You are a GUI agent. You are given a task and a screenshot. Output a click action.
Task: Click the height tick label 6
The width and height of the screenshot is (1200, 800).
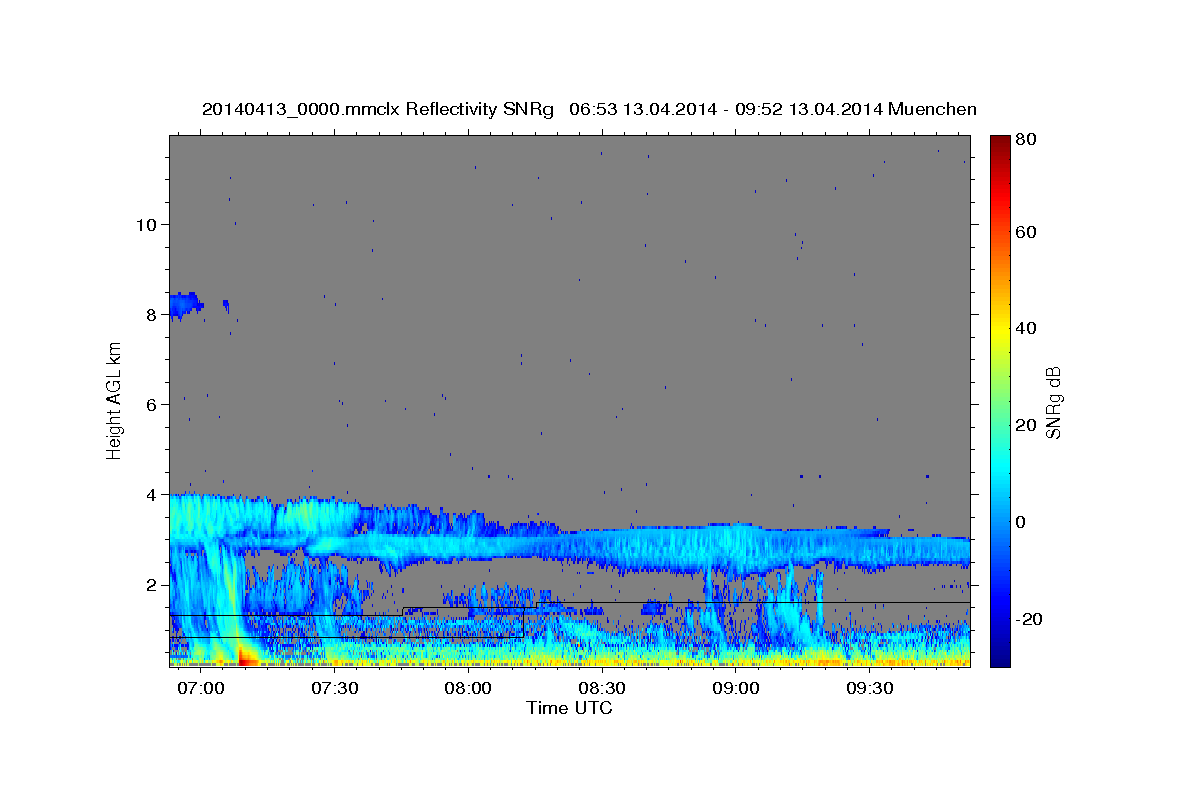click(x=152, y=404)
